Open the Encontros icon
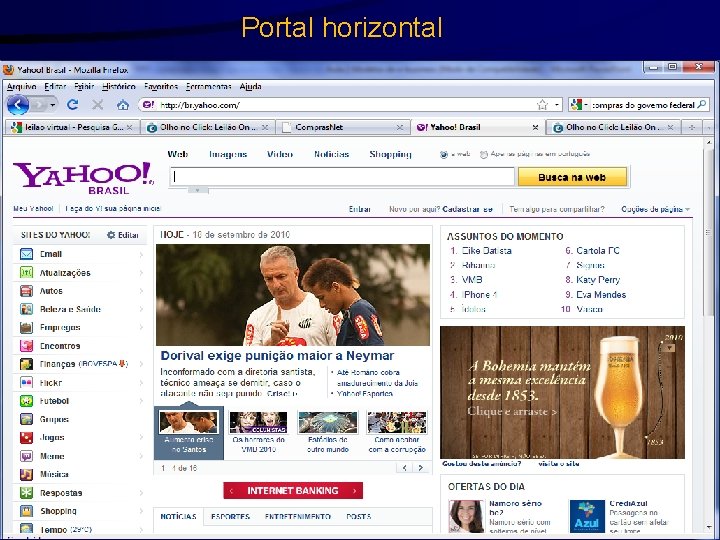This screenshot has height=540, width=720. [26, 346]
